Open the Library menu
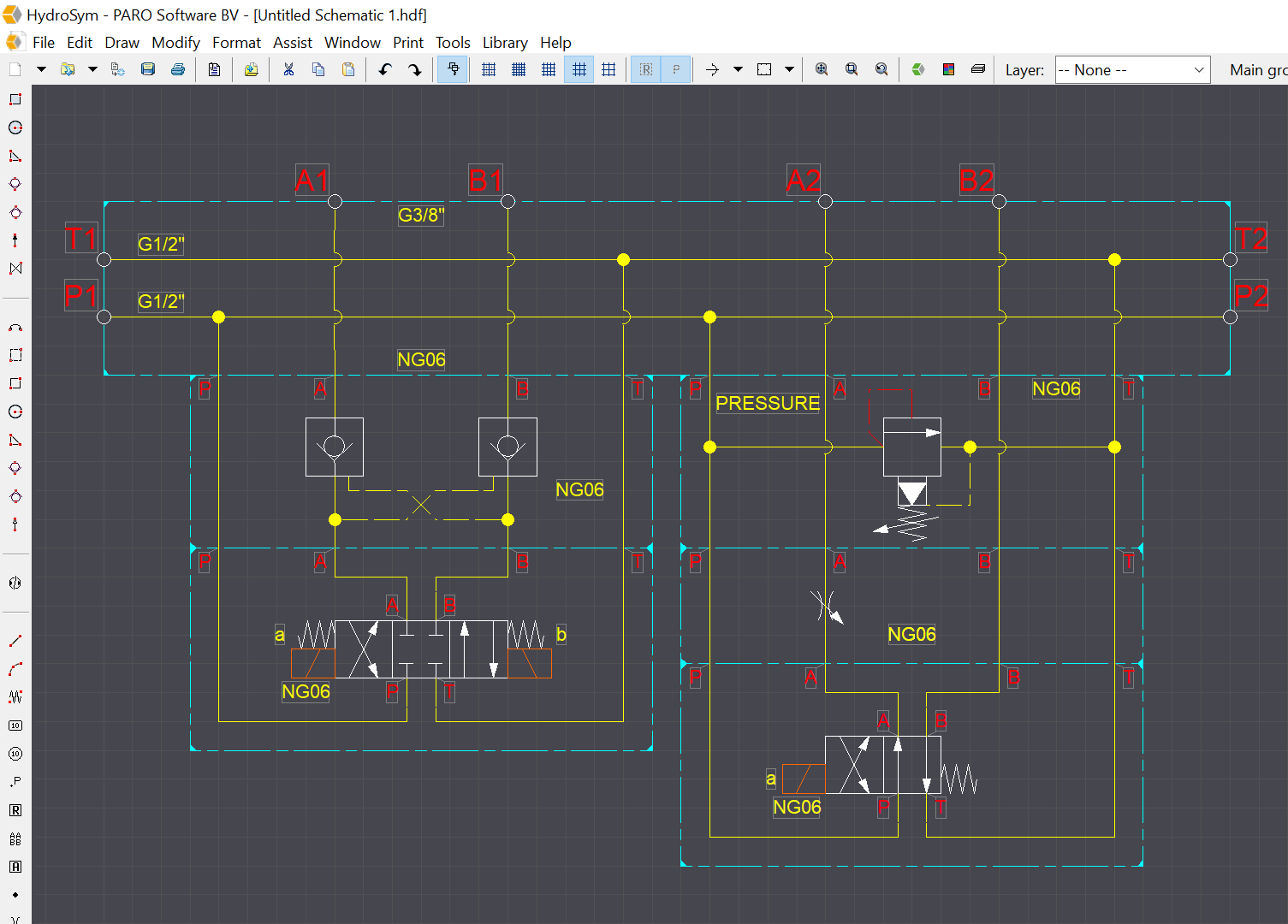The image size is (1288, 924). tap(505, 43)
